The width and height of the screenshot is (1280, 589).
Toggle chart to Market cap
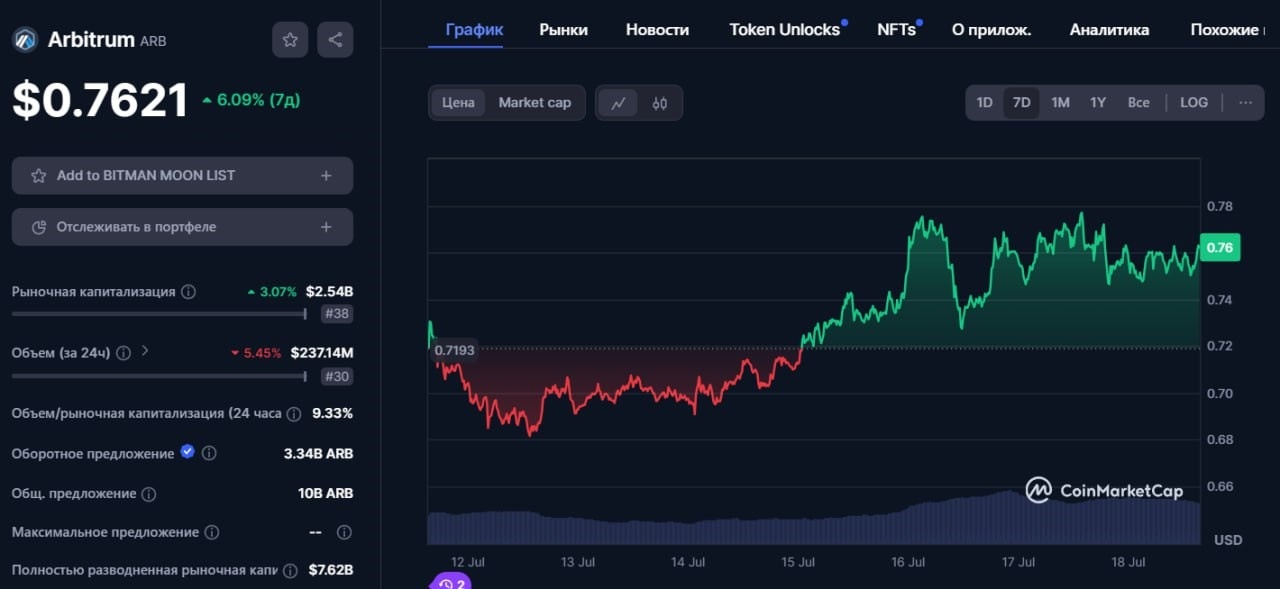point(535,102)
